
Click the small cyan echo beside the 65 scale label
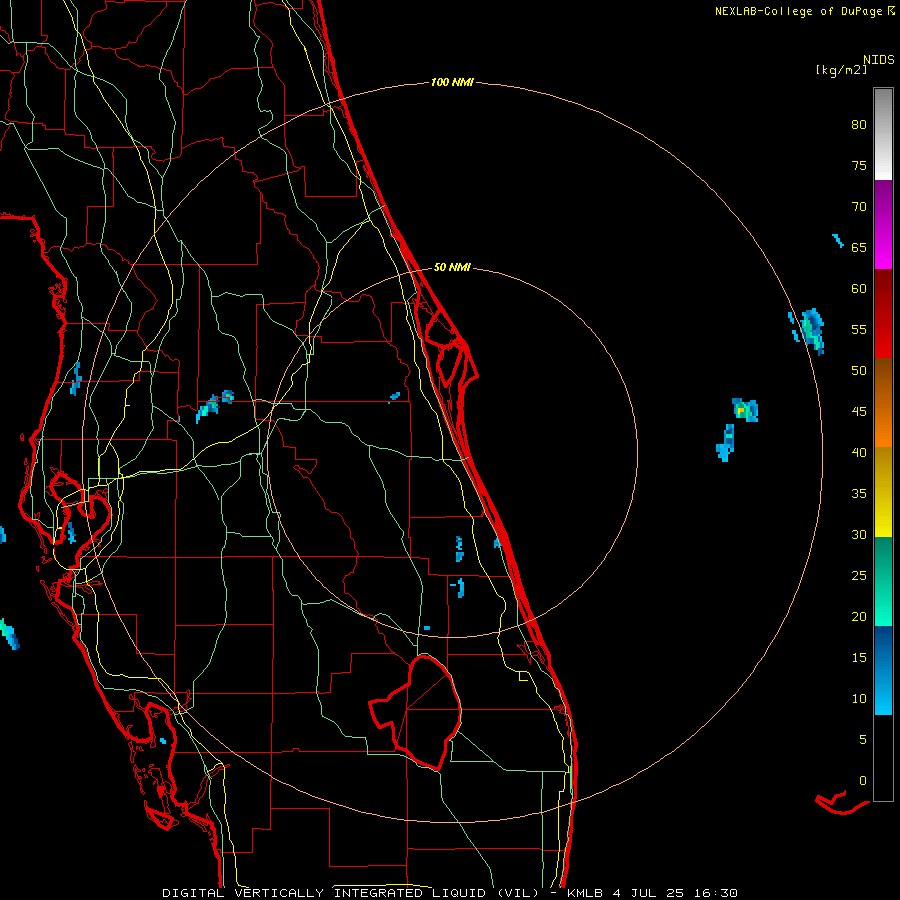pyautogui.click(x=838, y=240)
